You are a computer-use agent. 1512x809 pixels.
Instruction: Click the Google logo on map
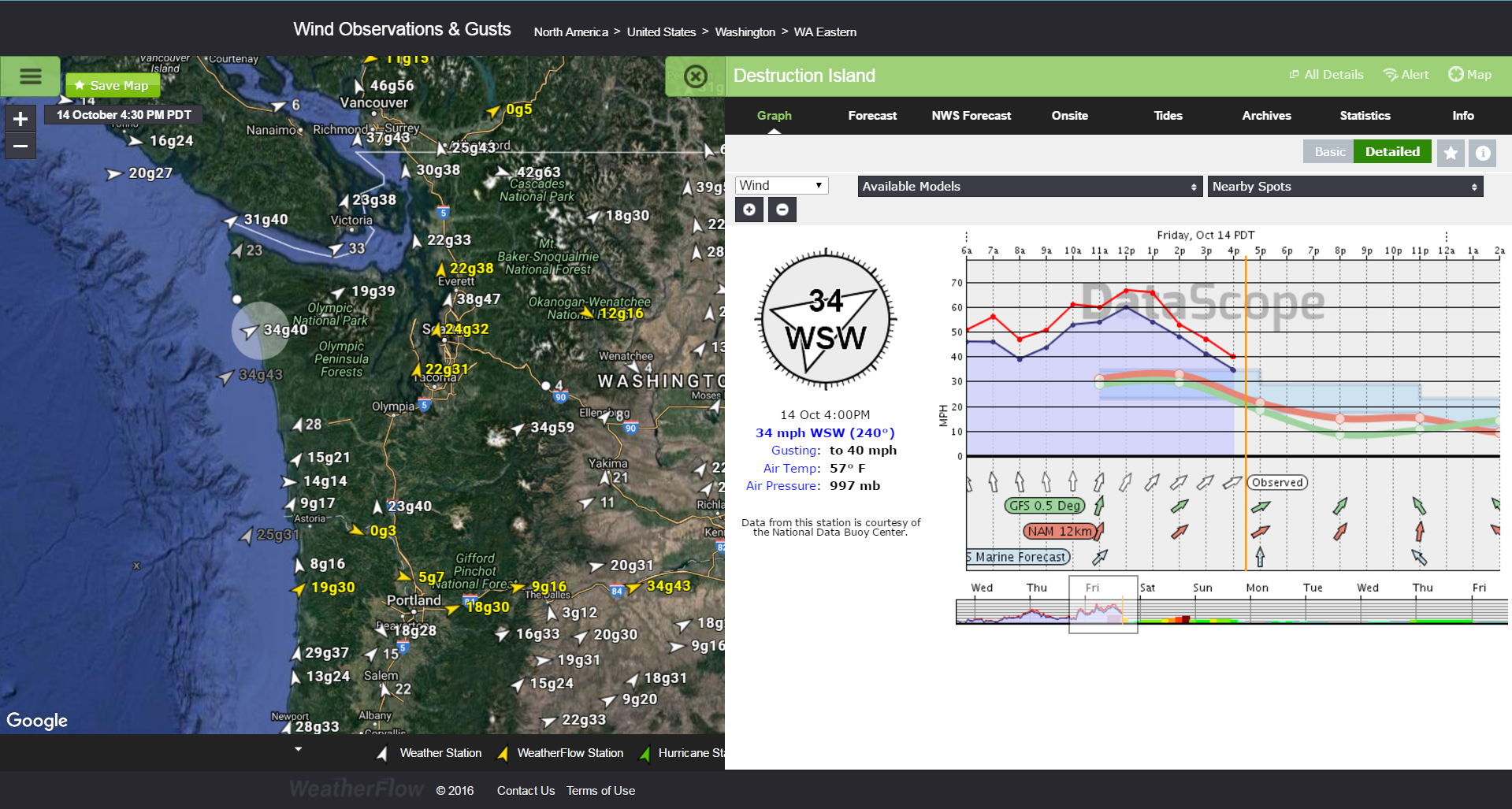pyautogui.click(x=37, y=721)
